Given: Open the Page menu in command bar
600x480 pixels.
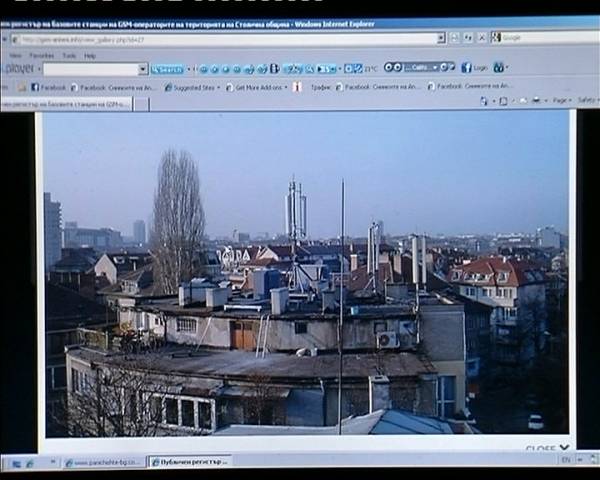Looking at the screenshot, I should pyautogui.click(x=561, y=101).
